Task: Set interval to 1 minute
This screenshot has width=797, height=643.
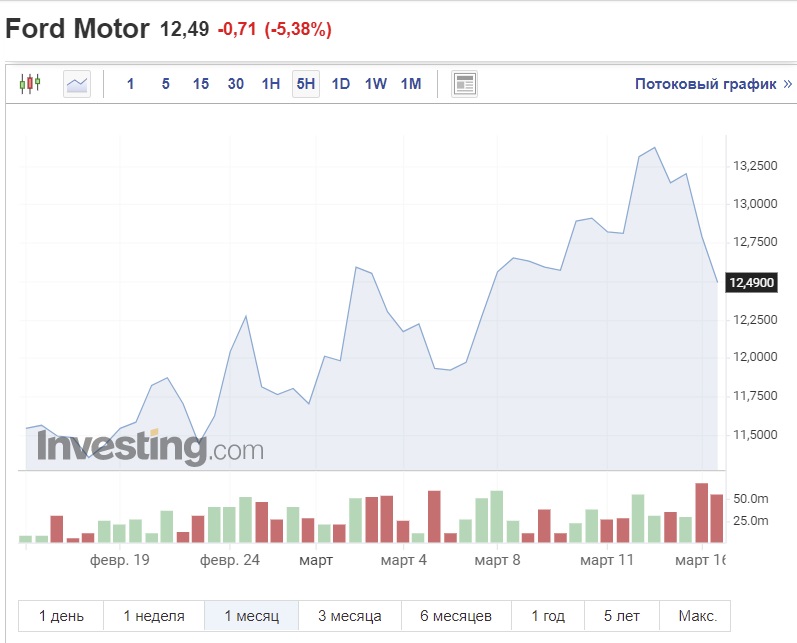Action: pos(131,84)
